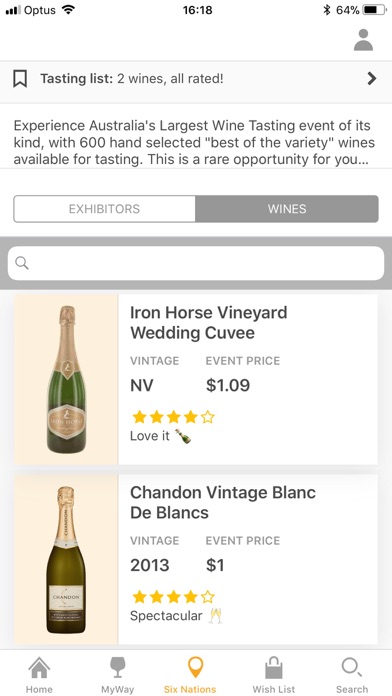Expand the truncated event description text
The width and height of the screenshot is (392, 696).
pyautogui.click(x=194, y=142)
